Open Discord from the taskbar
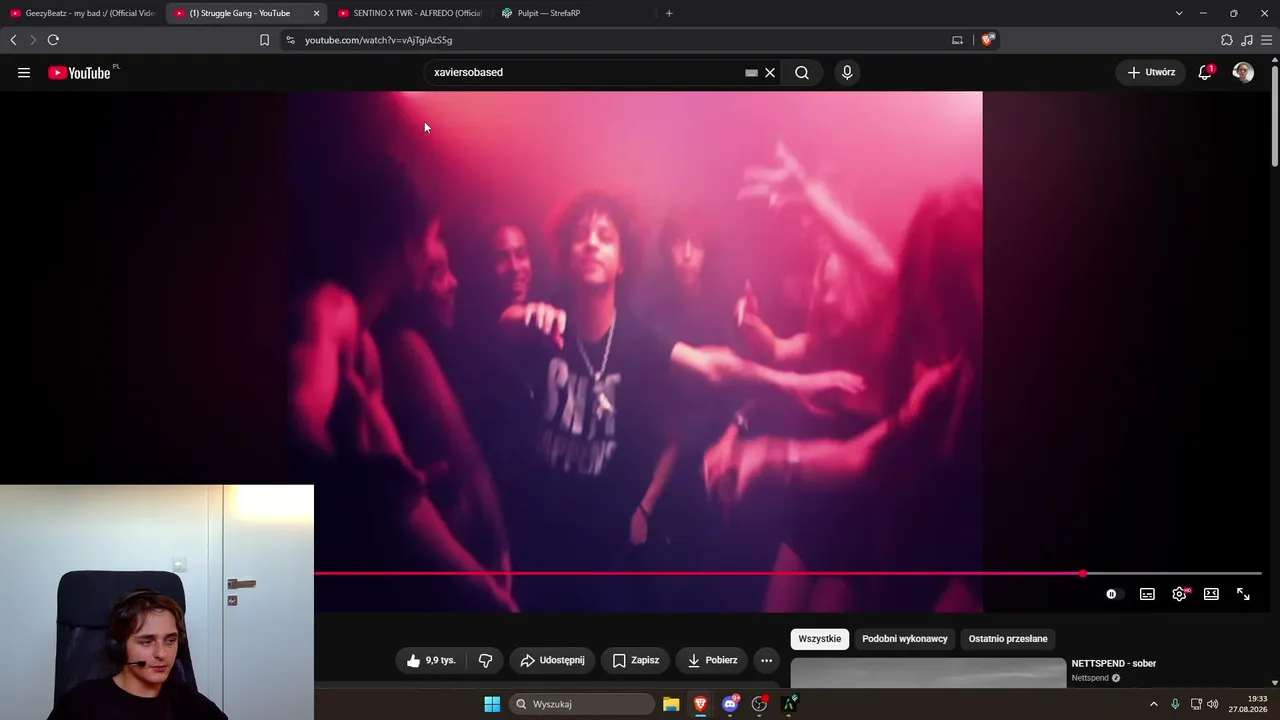1280x720 pixels. (730, 704)
